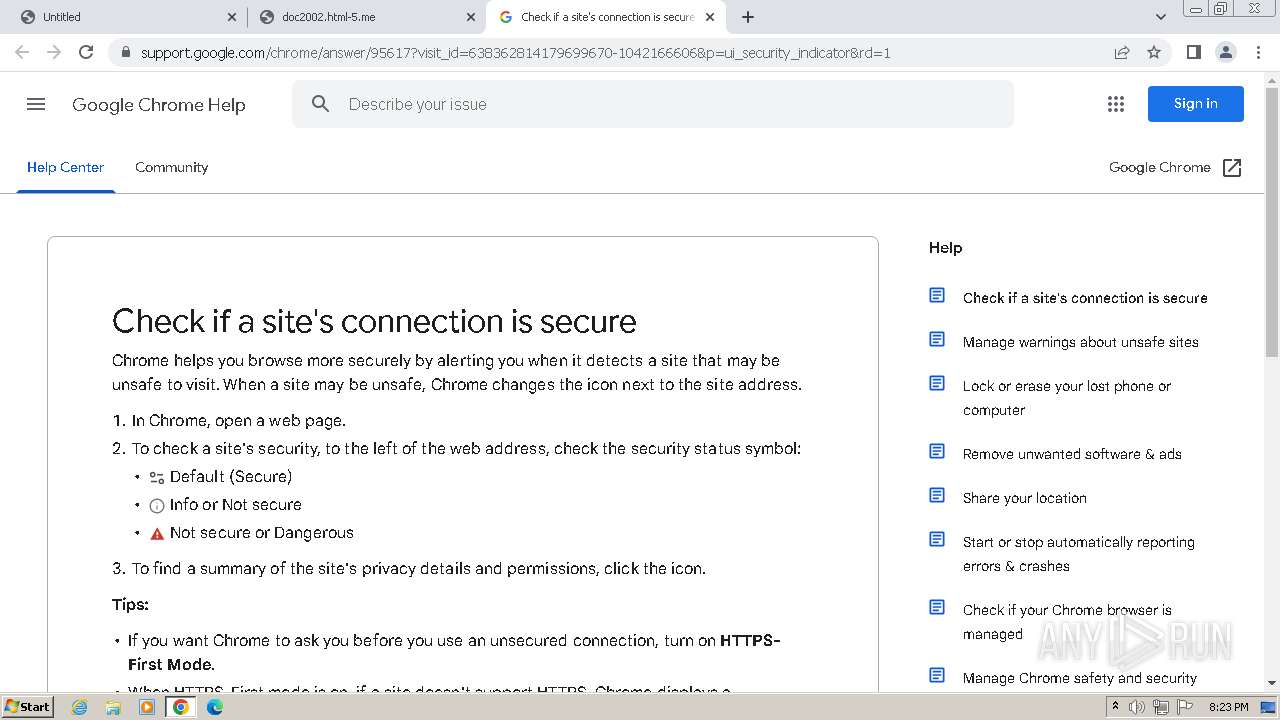Open the Windows Start menu
Viewport: 1280px width, 720px height.
[28, 707]
